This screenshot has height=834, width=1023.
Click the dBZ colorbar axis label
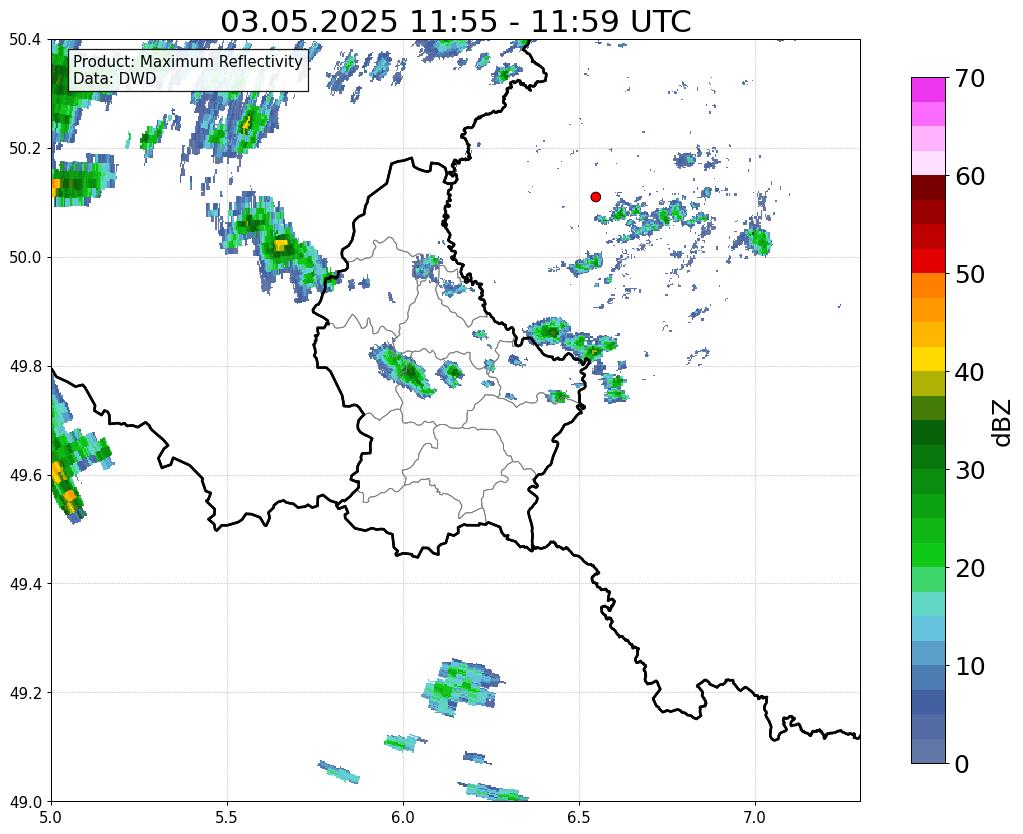(1003, 422)
